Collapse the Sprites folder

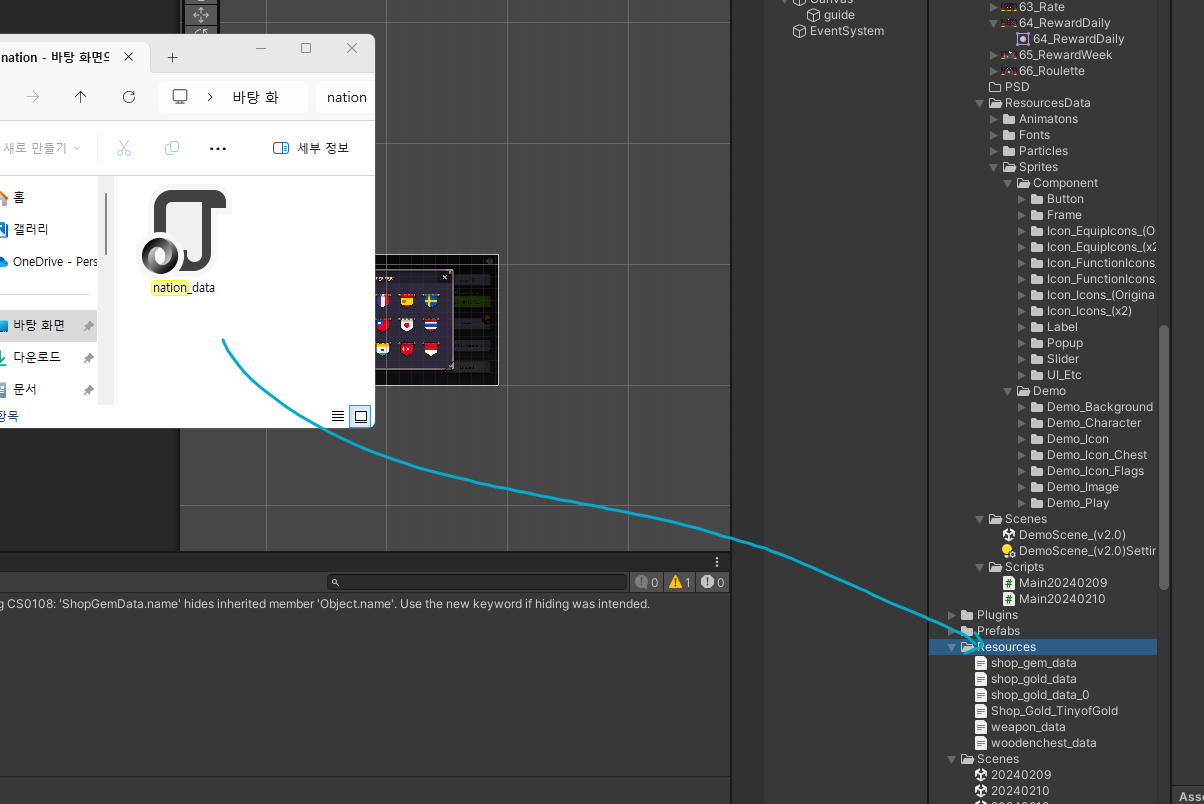(993, 167)
